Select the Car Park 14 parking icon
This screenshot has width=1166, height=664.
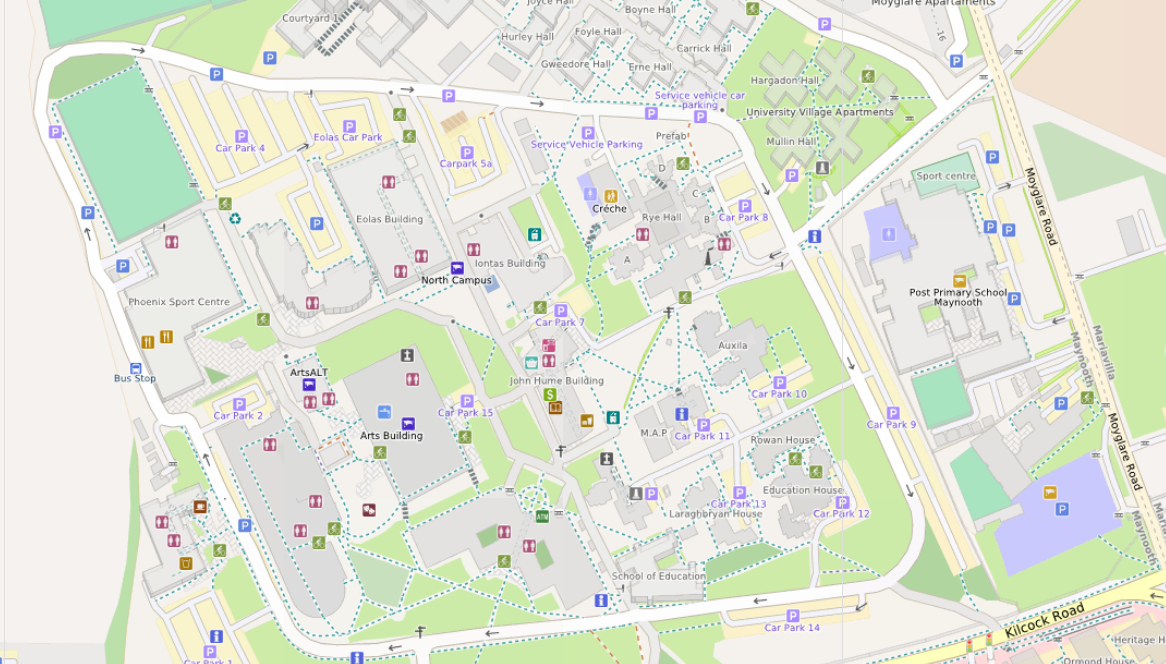[x=793, y=616]
